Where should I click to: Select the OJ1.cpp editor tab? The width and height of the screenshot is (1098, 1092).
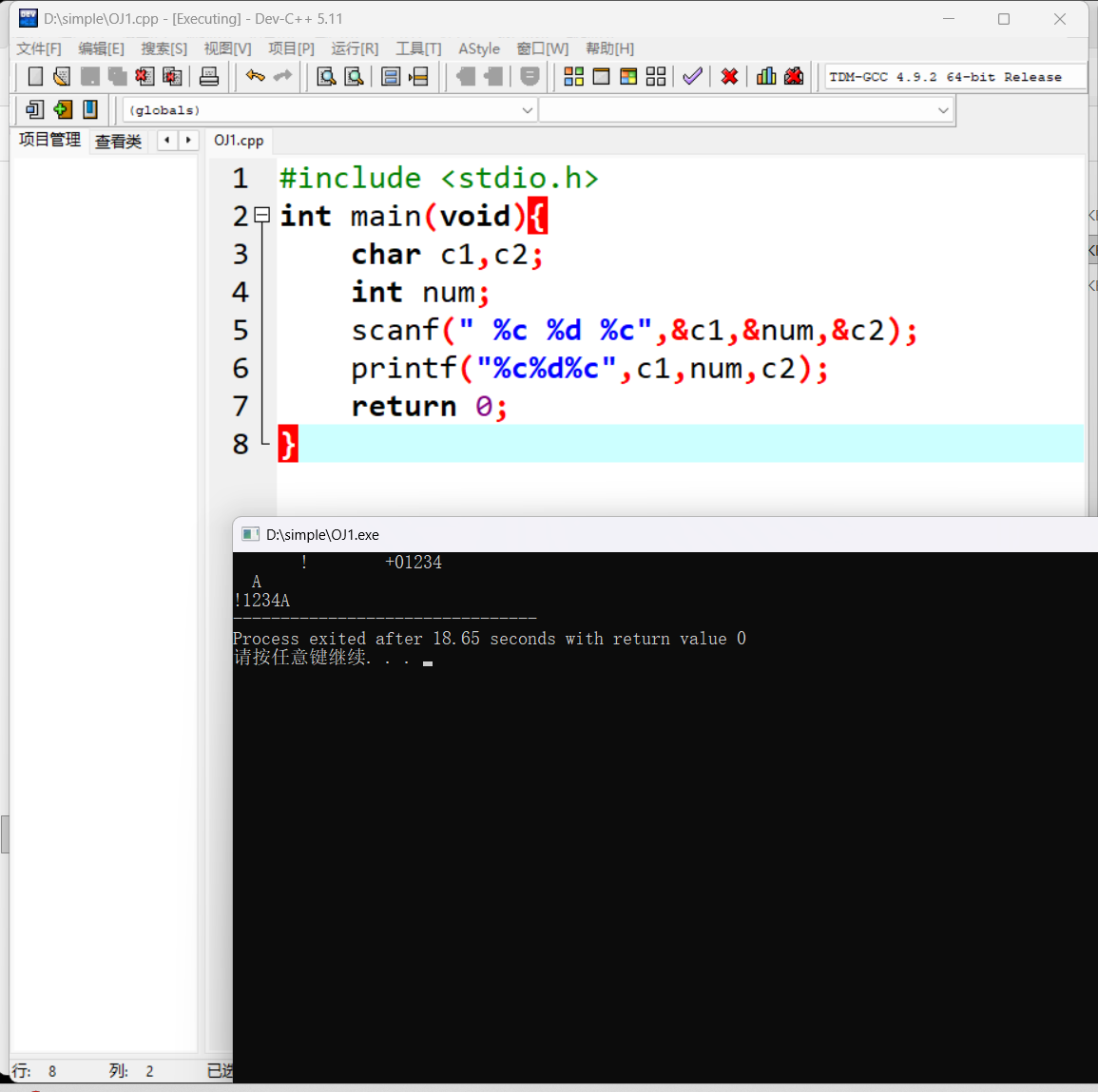(x=239, y=140)
